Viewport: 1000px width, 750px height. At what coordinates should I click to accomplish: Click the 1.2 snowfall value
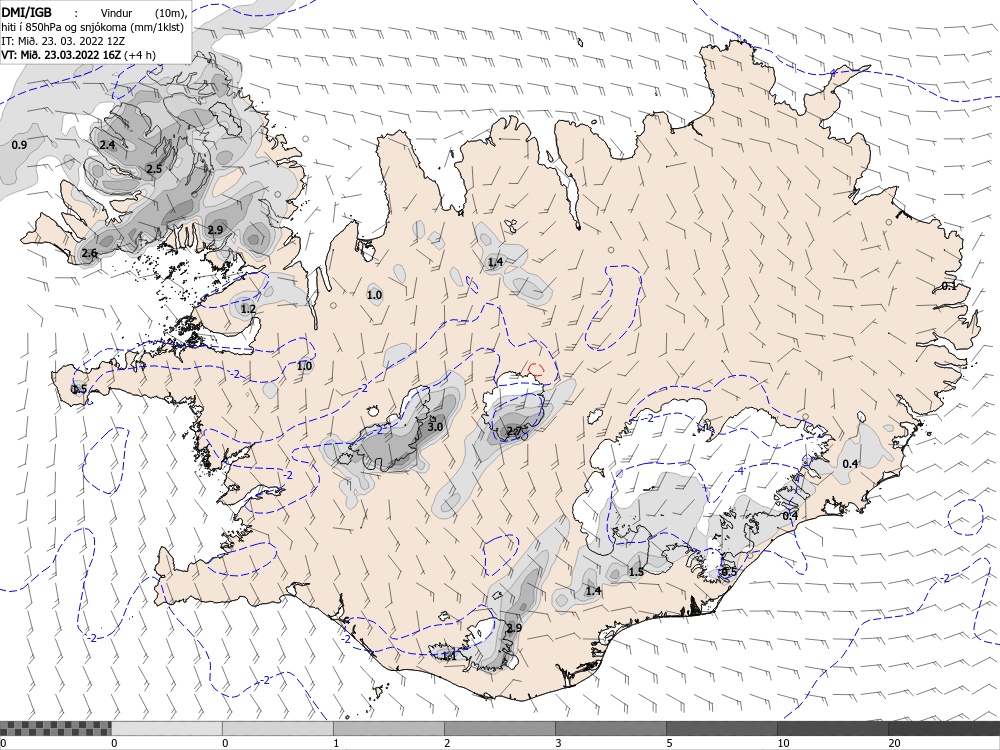tap(247, 309)
